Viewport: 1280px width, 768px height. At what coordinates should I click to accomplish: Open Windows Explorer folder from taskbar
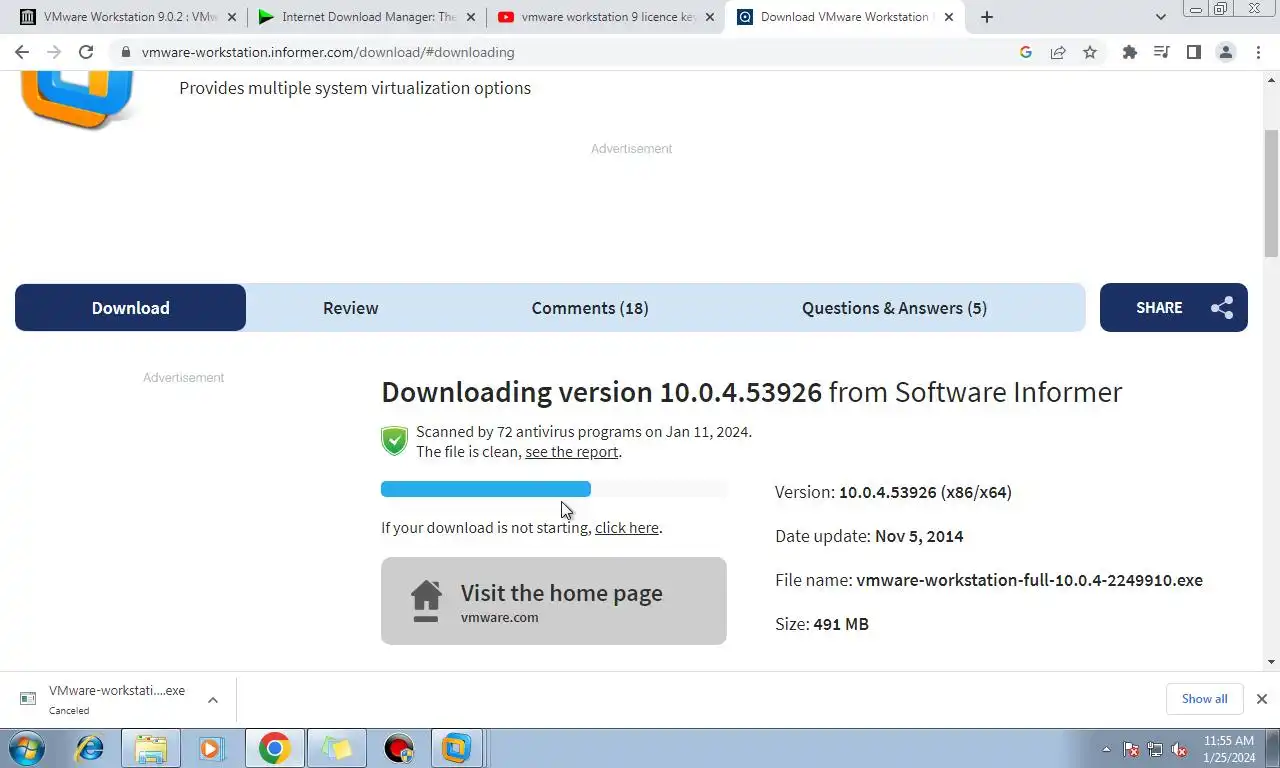151,748
